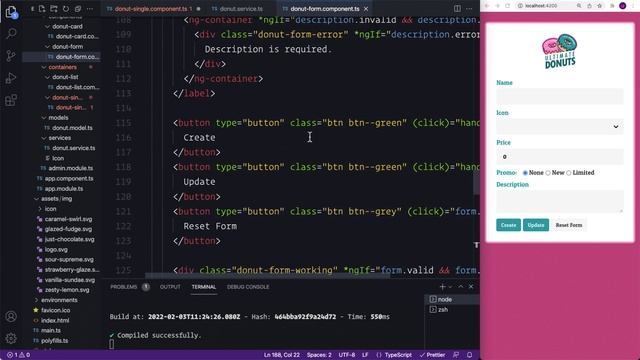Switch to the donut-single.component.ts tab

(151, 9)
